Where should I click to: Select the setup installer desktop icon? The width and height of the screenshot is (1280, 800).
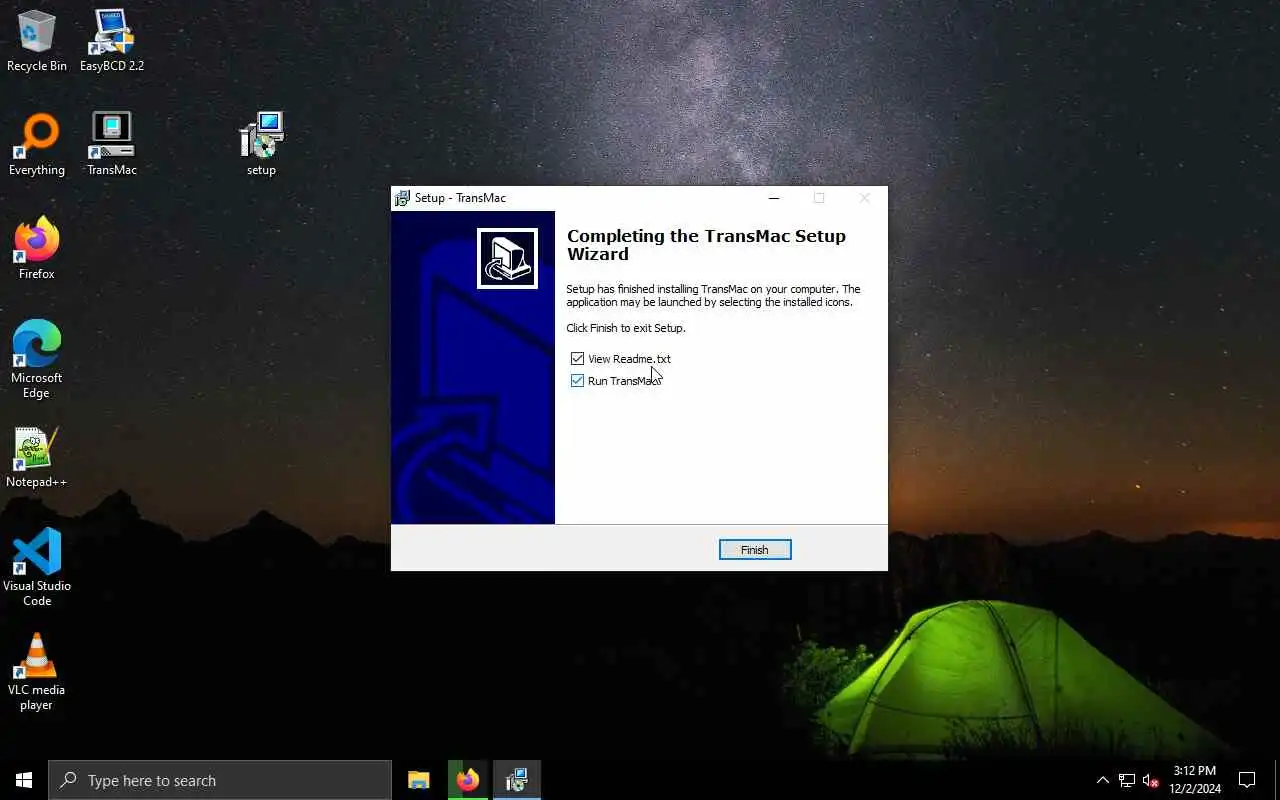(x=261, y=145)
